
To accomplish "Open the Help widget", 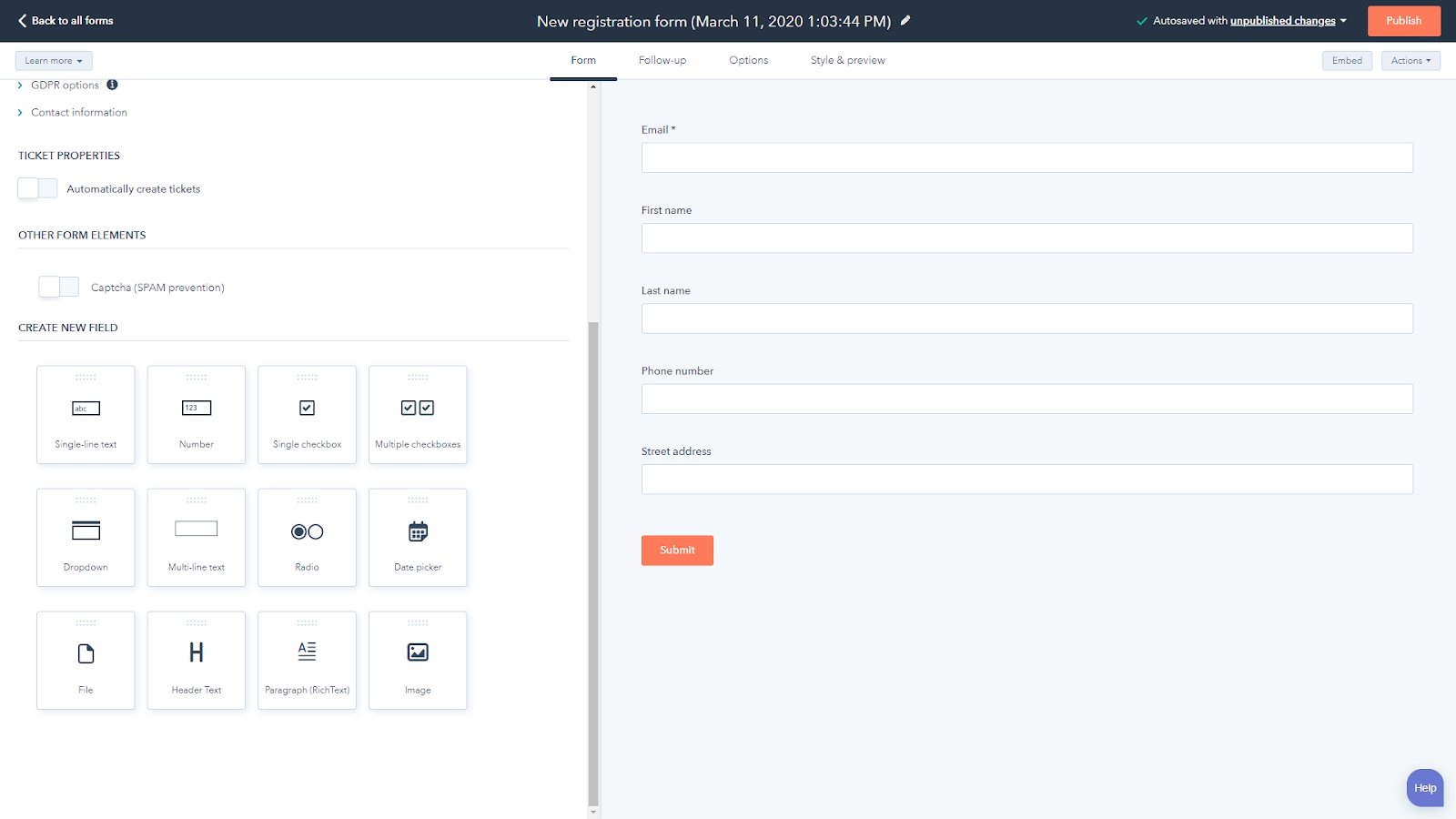I will coord(1423,787).
